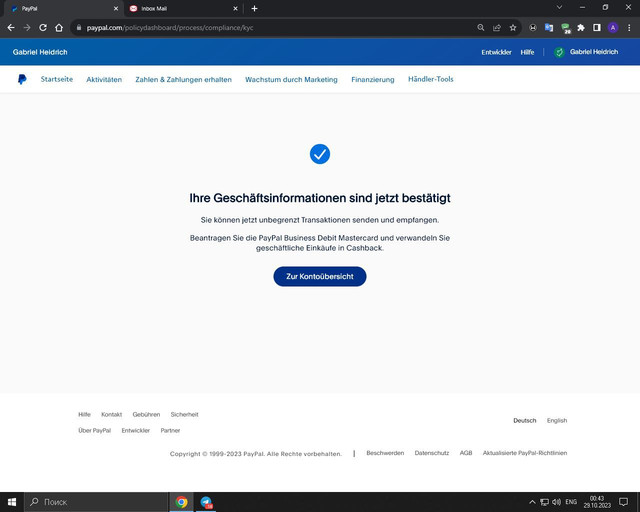
Task: Click the green shield icon near profile name
Action: (x=559, y=52)
